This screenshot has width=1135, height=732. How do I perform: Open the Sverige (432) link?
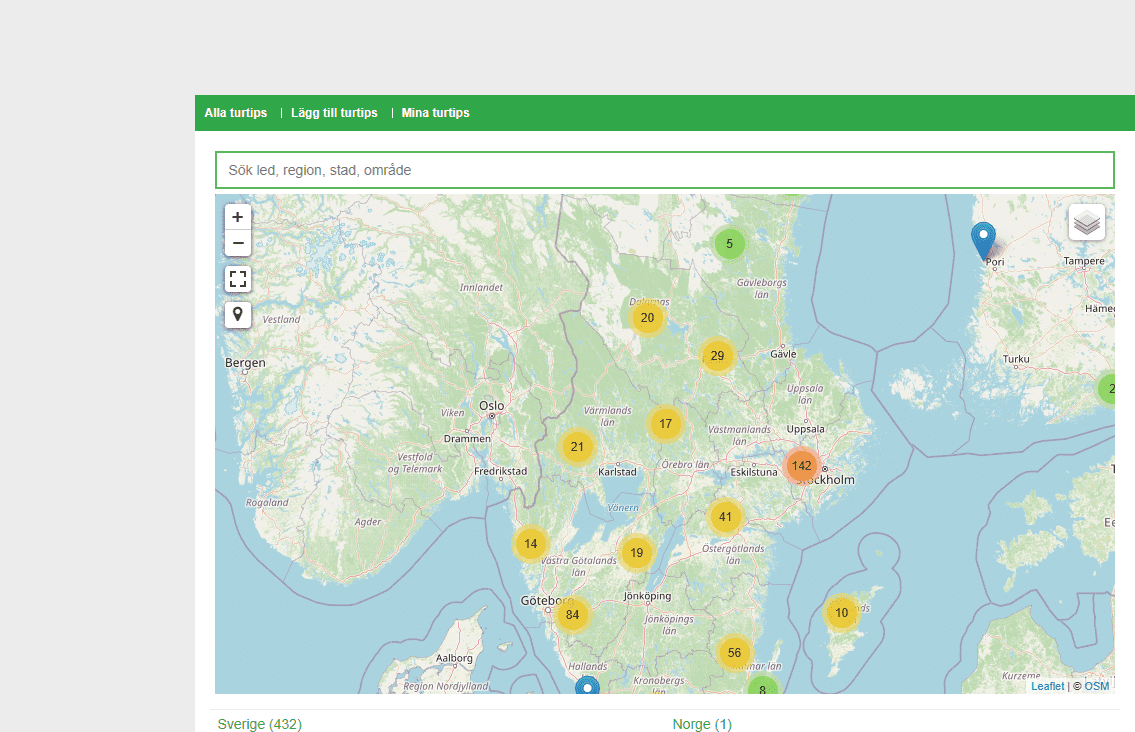pos(259,724)
